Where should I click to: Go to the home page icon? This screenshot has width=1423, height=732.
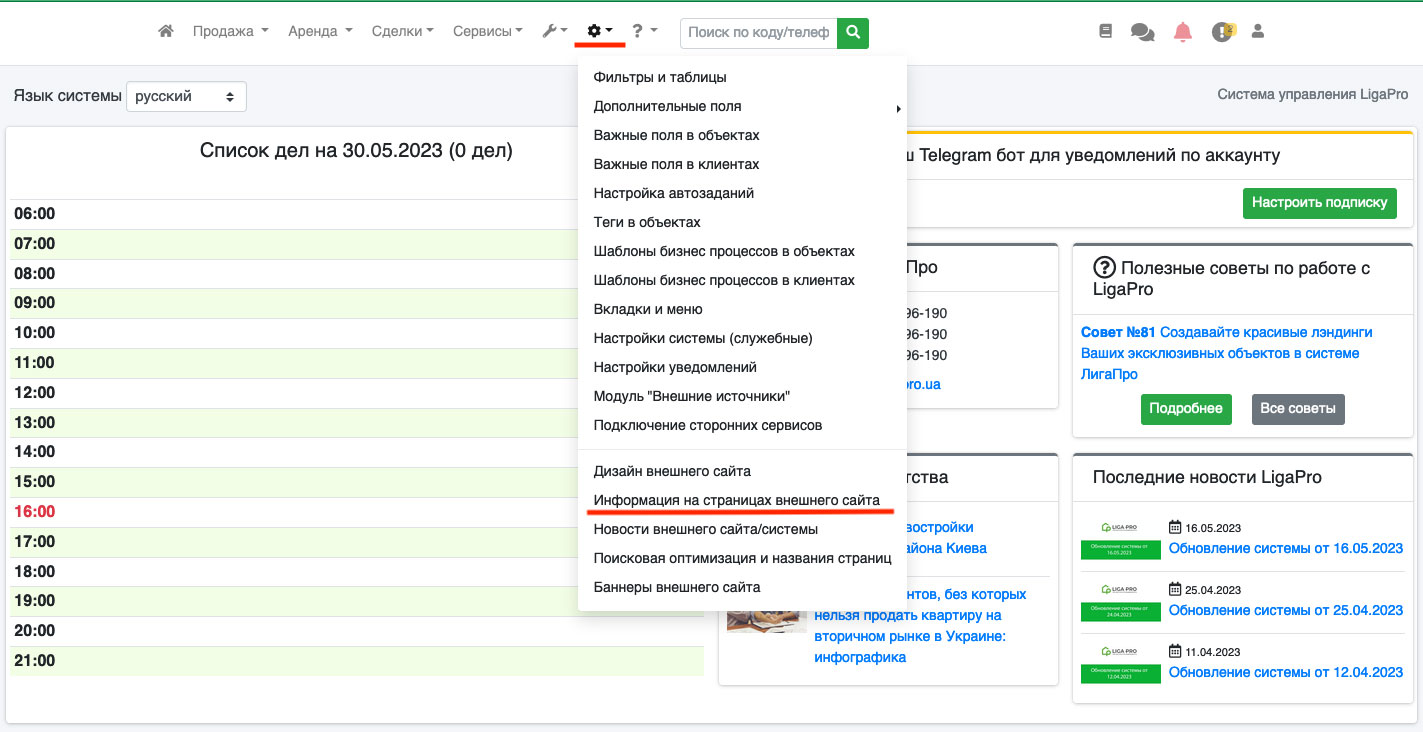[166, 31]
